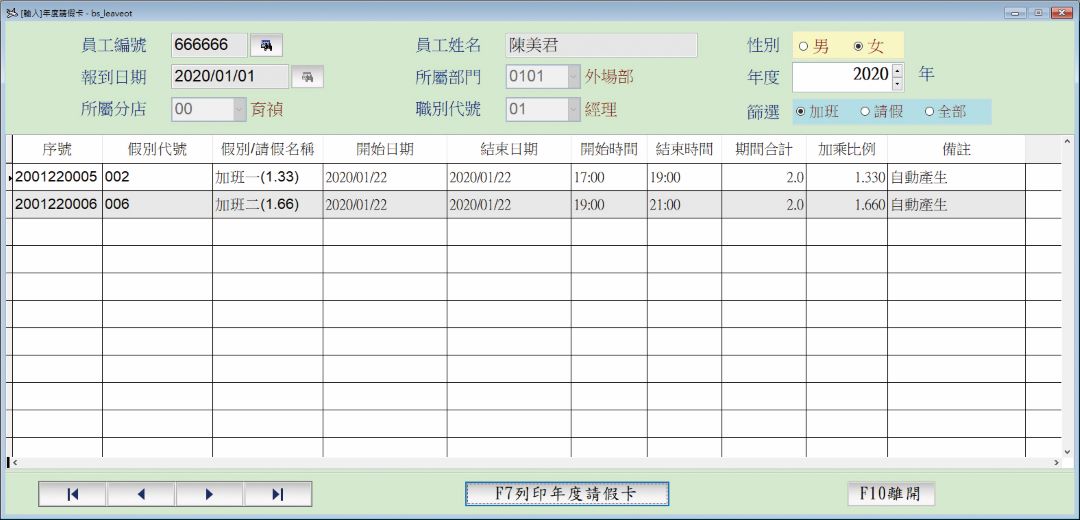Click 加乘比例 cell 1.660
Screen dimensions: 1080x520
click(847, 205)
